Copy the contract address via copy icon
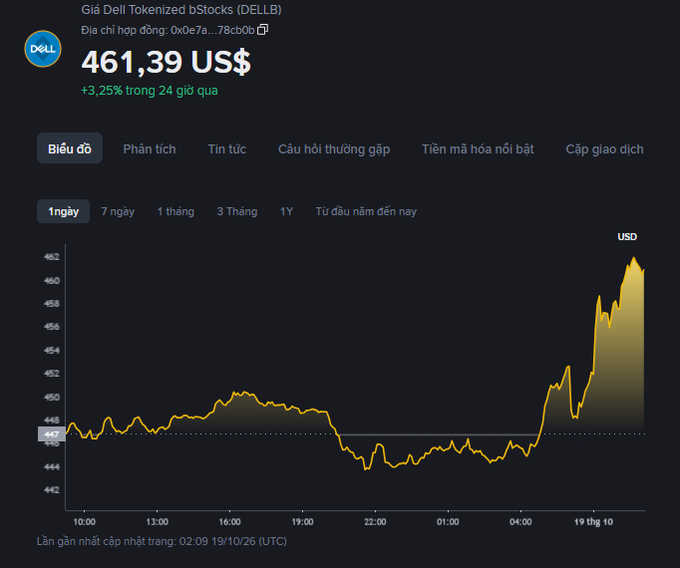Screen dimensions: 680x568 coord(262,29)
